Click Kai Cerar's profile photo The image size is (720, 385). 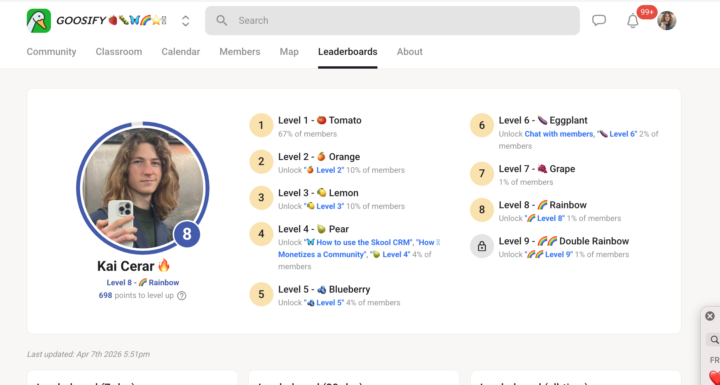pos(143,188)
